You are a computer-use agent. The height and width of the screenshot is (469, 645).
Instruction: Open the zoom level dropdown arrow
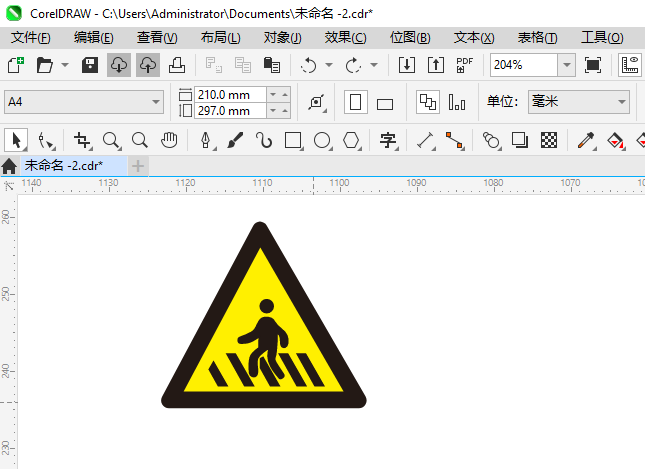coord(566,65)
